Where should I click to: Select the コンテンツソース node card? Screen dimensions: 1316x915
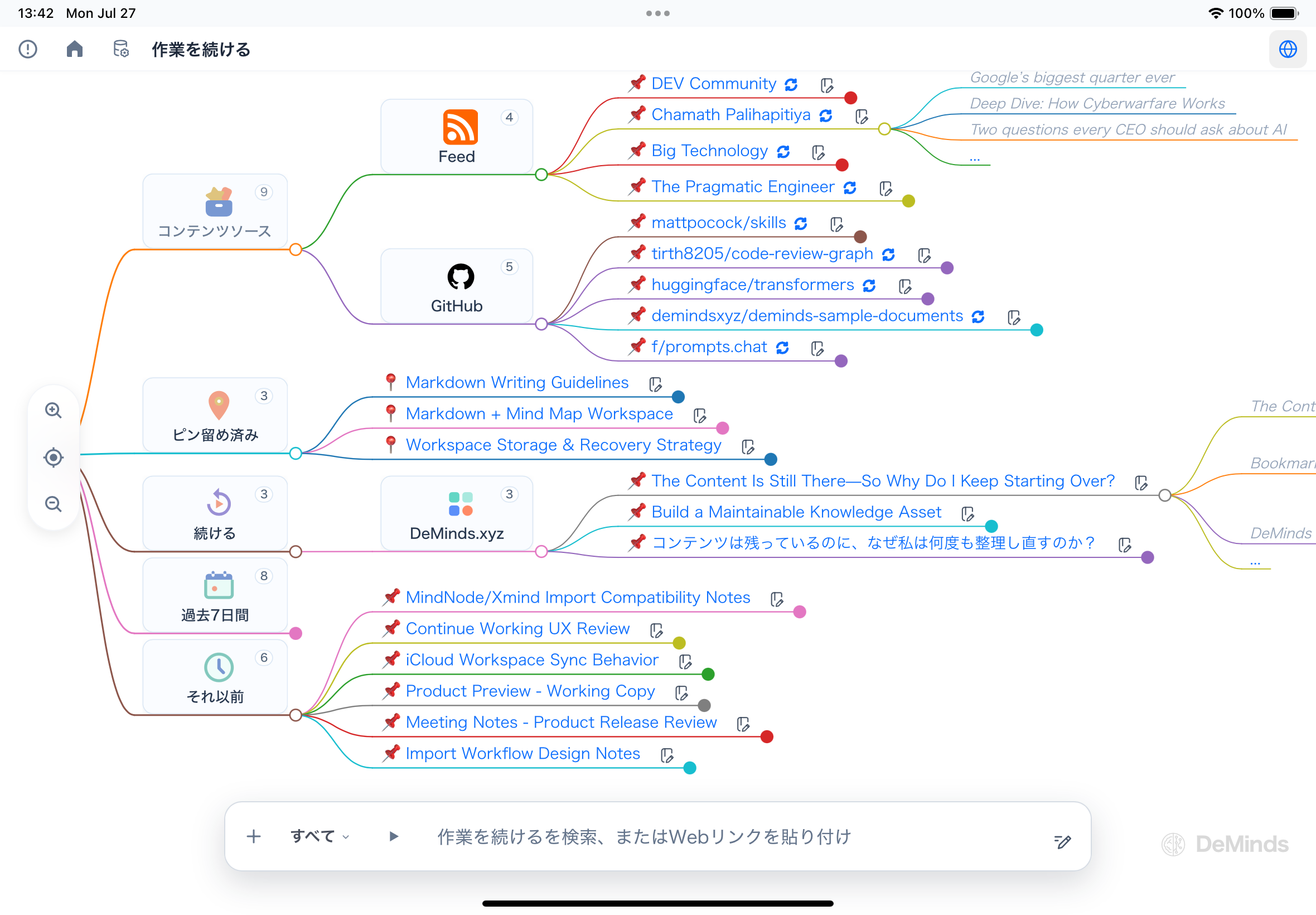pos(215,211)
